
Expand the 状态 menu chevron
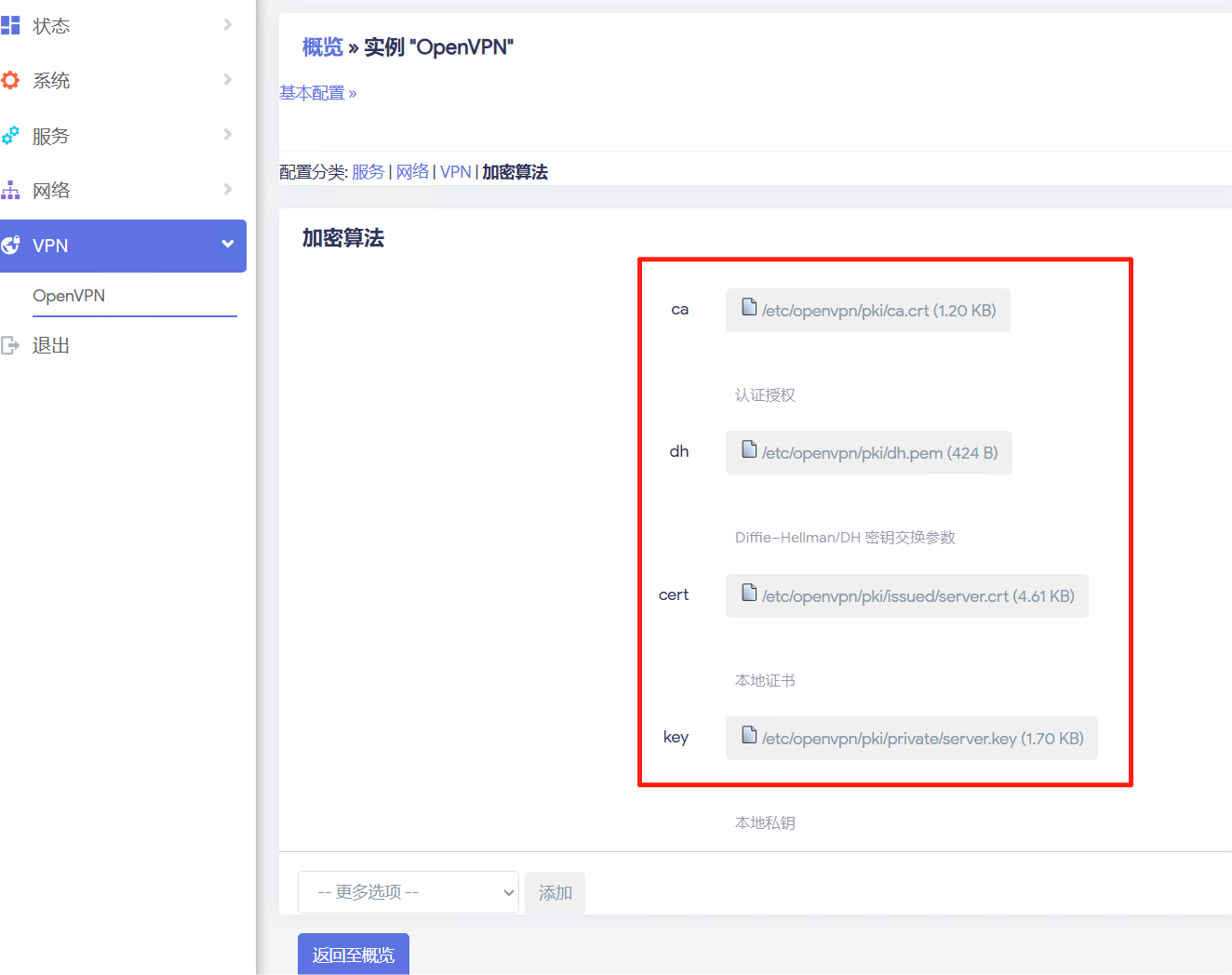(228, 25)
